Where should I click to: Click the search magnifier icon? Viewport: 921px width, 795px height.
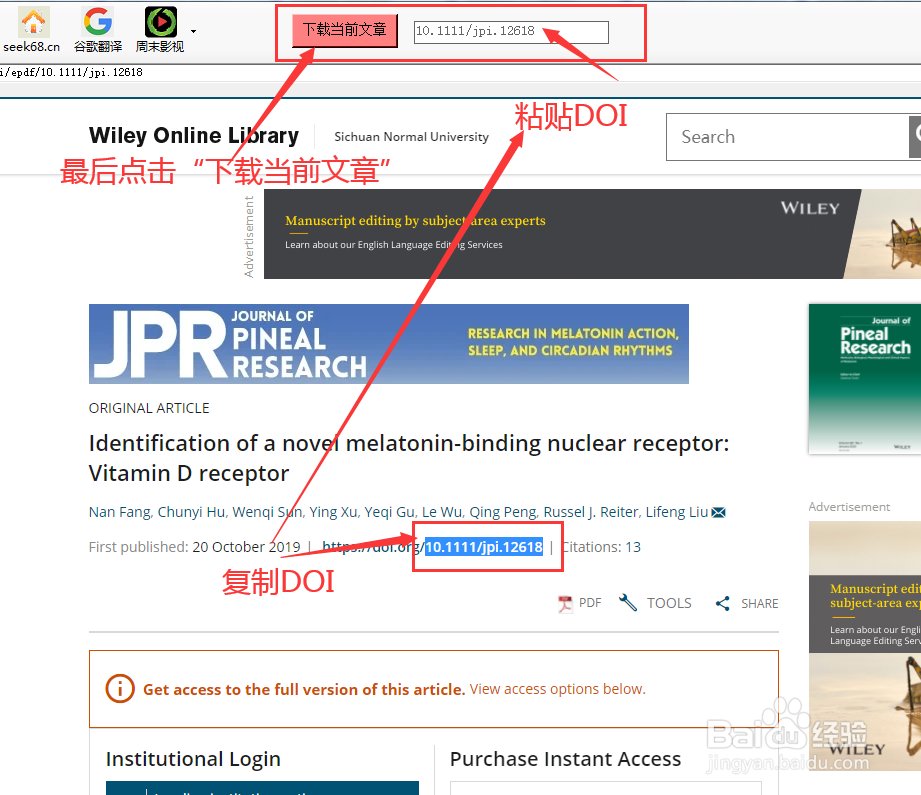[x=915, y=137]
